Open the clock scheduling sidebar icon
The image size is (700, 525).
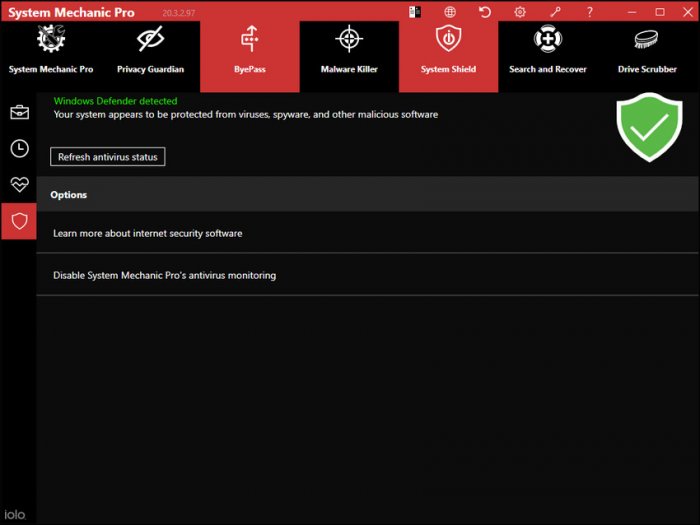[20, 148]
